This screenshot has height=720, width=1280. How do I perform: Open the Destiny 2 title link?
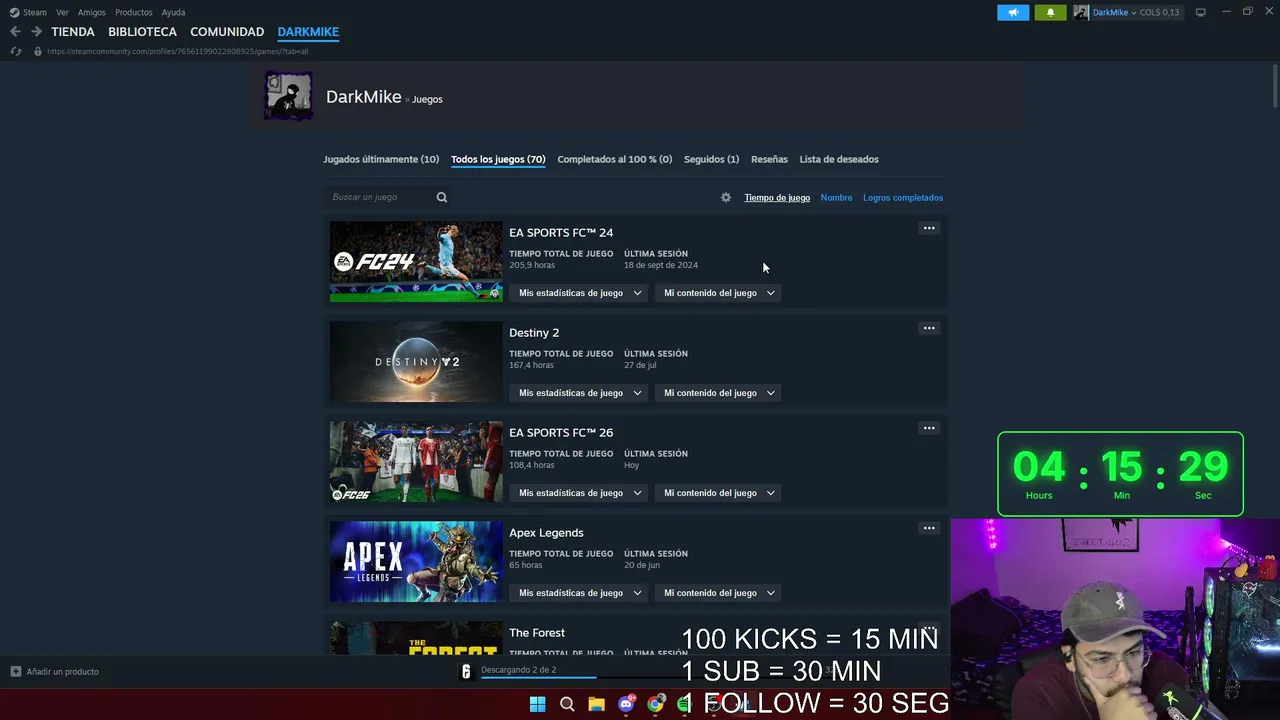[534, 333]
